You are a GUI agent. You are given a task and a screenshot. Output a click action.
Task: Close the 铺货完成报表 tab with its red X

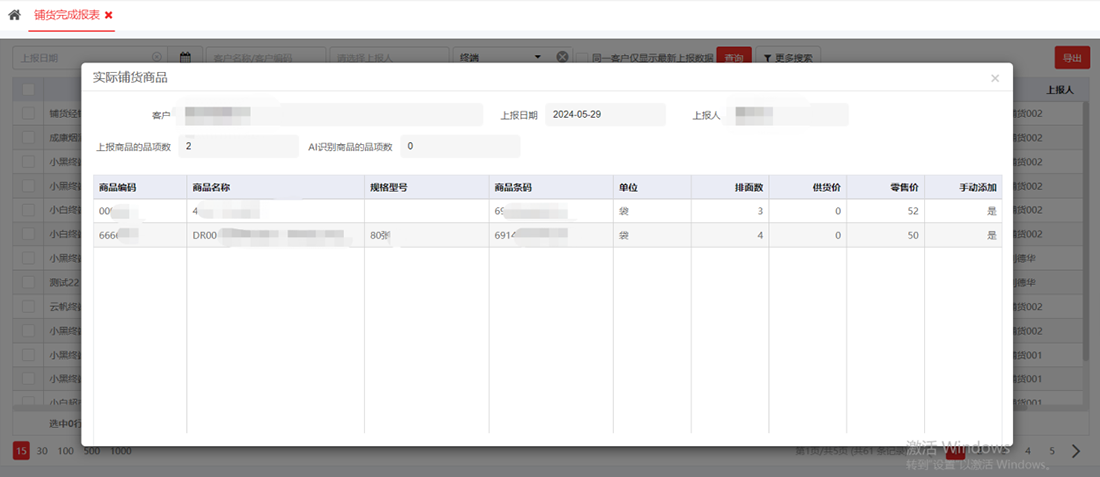108,15
